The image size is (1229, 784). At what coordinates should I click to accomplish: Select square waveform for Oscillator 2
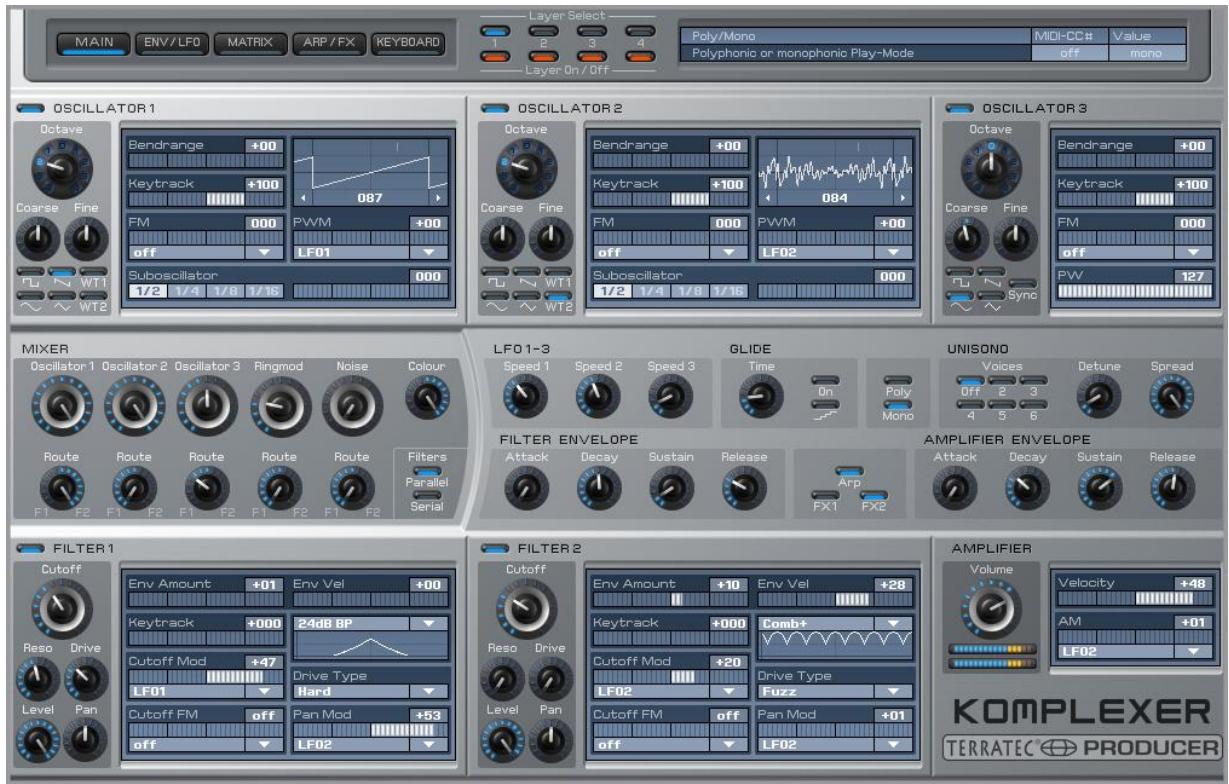coord(496,272)
